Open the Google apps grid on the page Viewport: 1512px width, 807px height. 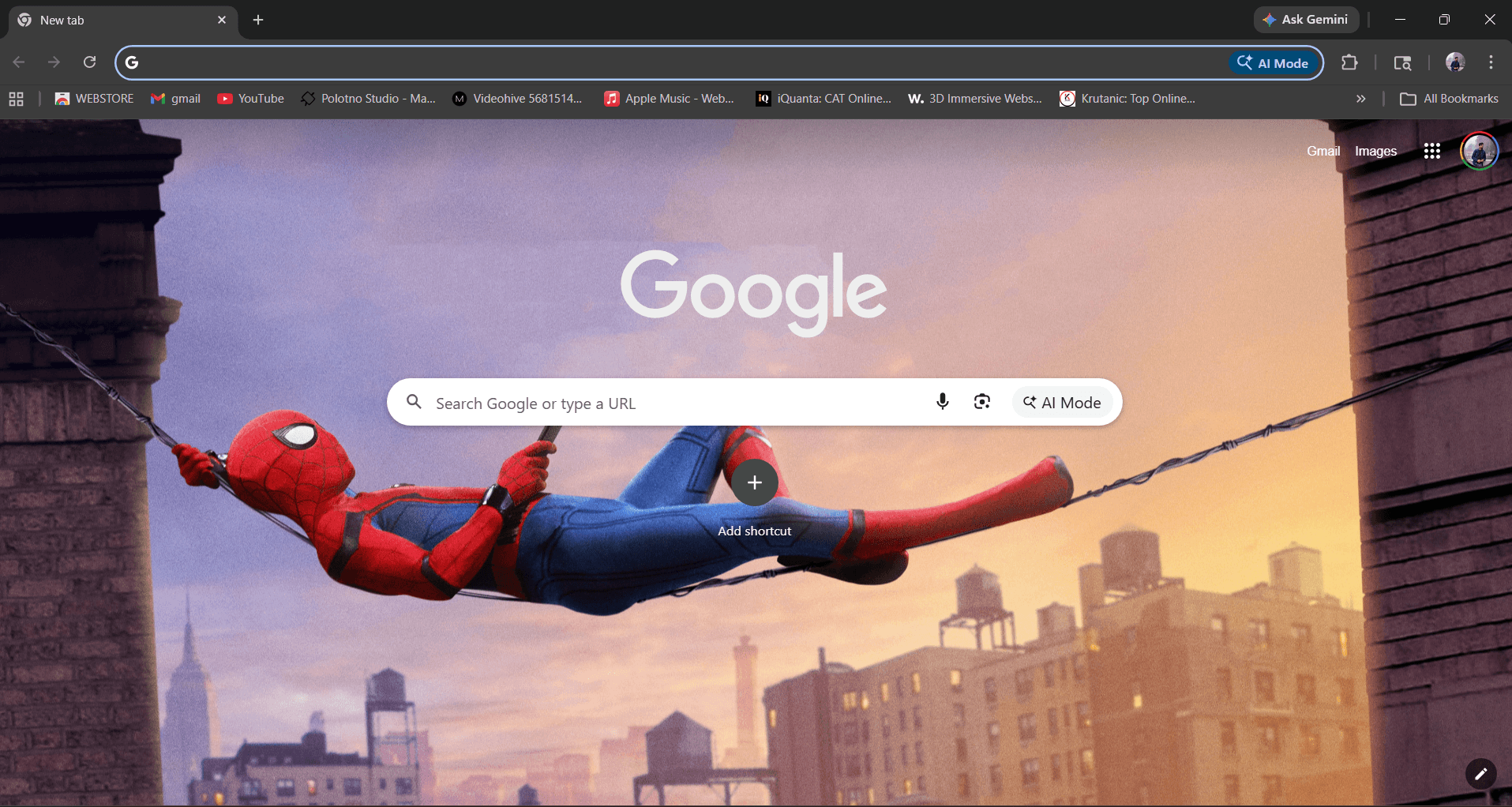click(1432, 151)
